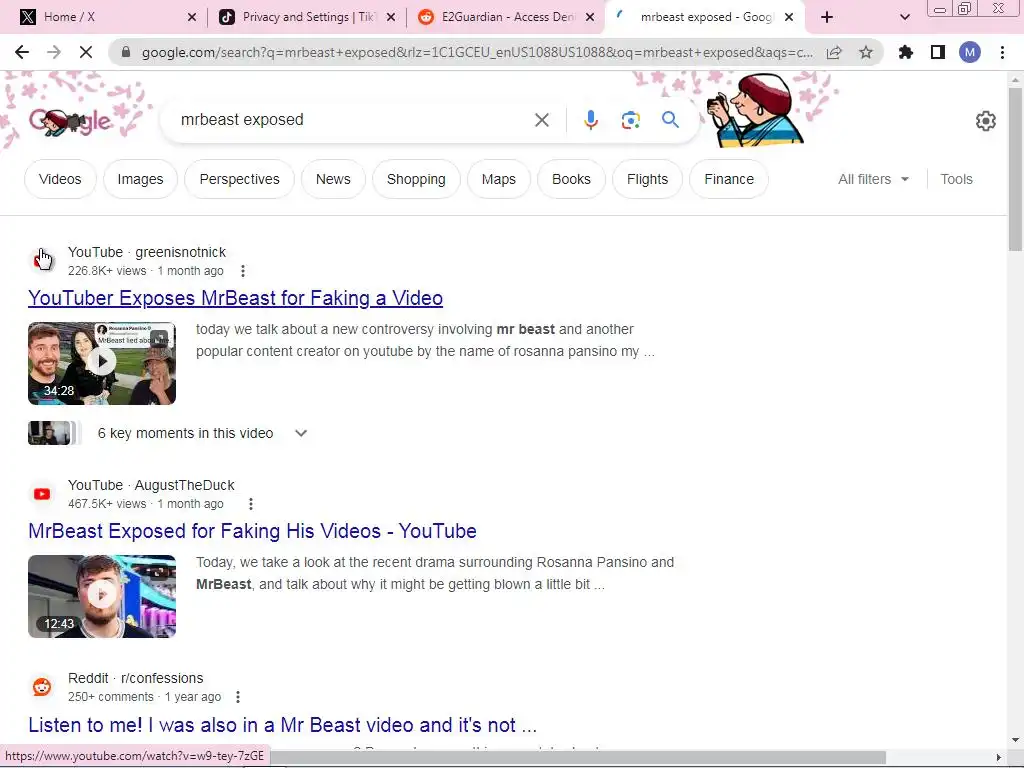This screenshot has height=768, width=1024.
Task: Bookmark this page with the star
Action: [866, 52]
